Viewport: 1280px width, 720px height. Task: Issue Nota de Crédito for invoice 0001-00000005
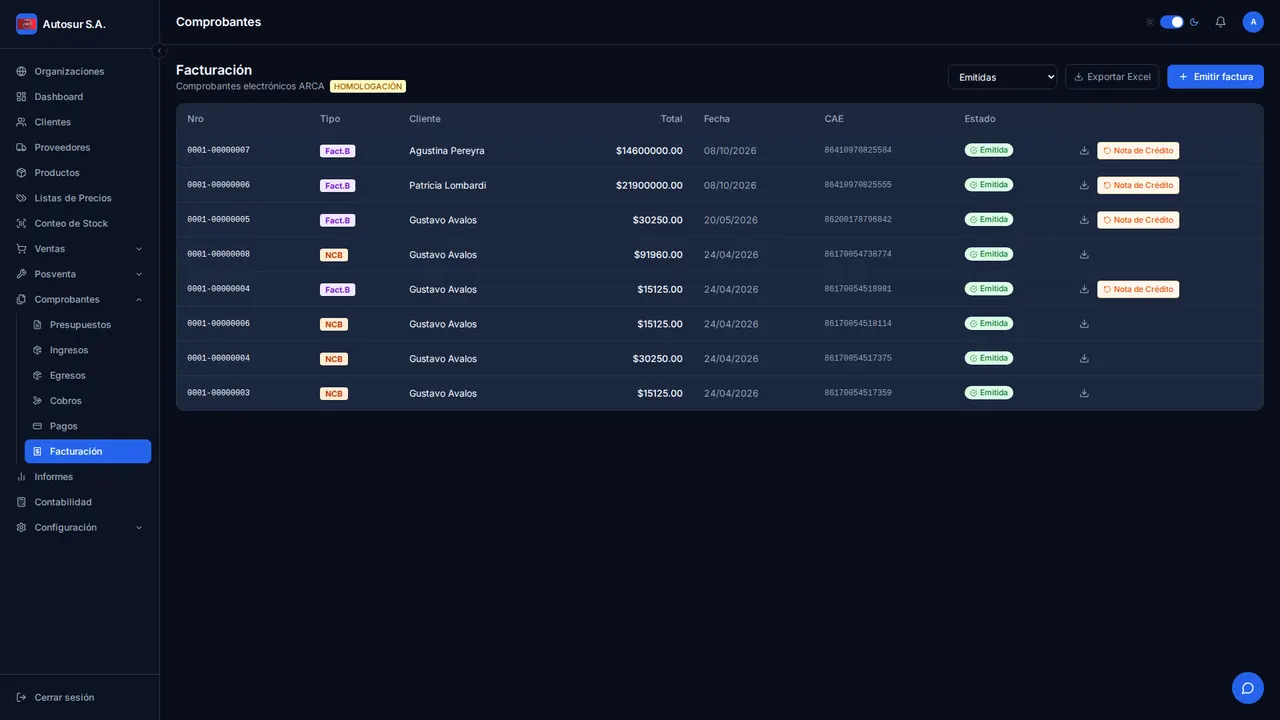point(1138,220)
